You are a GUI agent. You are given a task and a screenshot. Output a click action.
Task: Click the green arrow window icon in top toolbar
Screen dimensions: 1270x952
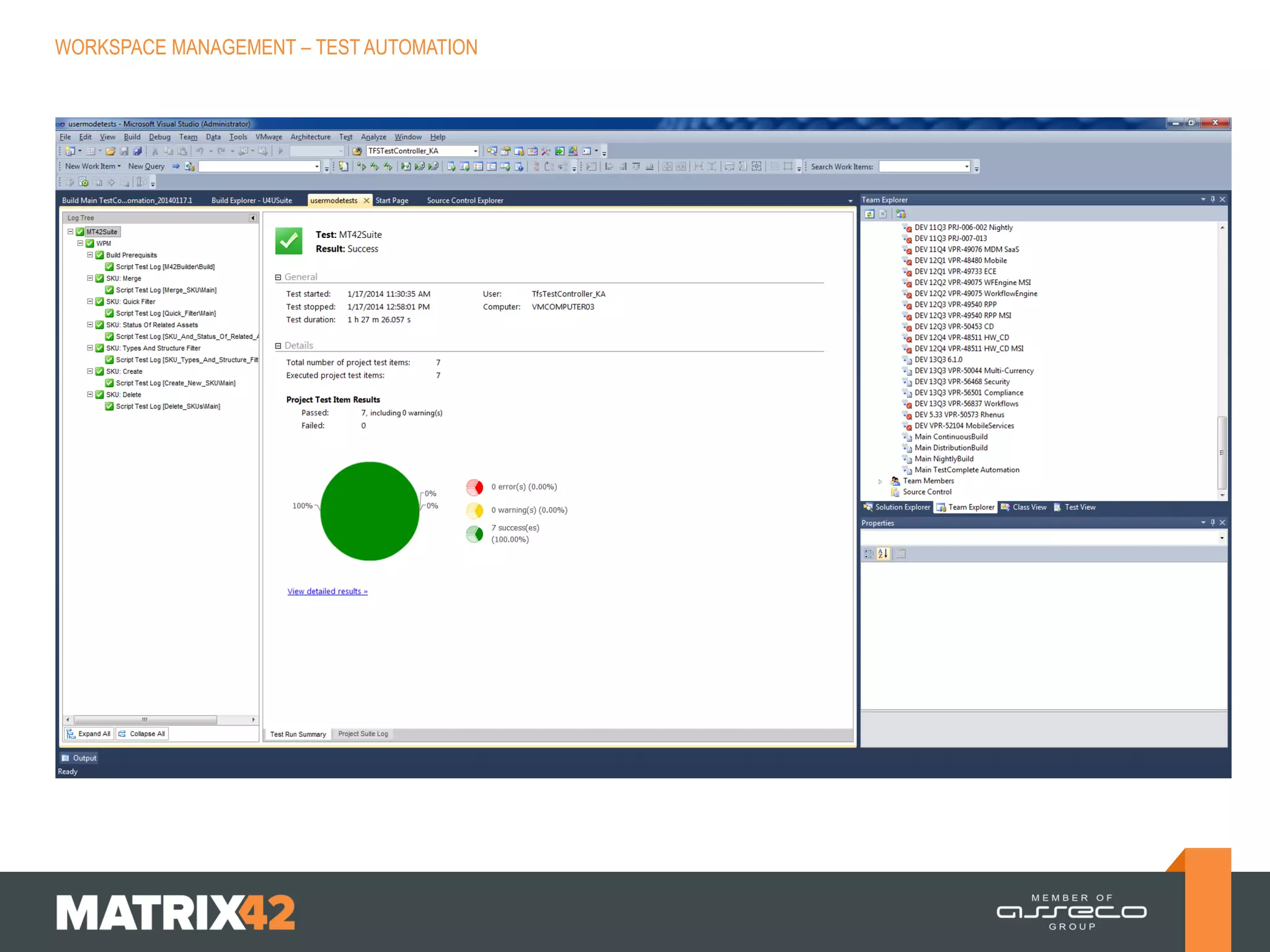pos(559,151)
